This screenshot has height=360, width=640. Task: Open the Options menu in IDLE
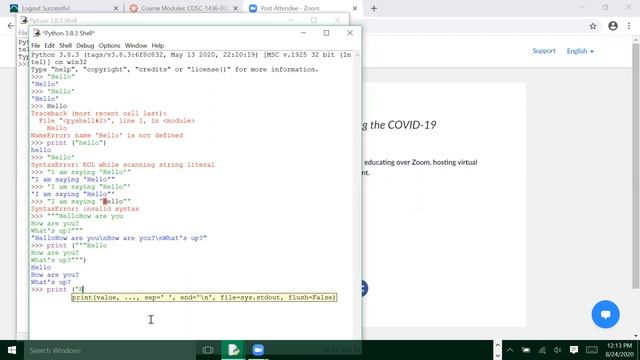(x=109, y=45)
